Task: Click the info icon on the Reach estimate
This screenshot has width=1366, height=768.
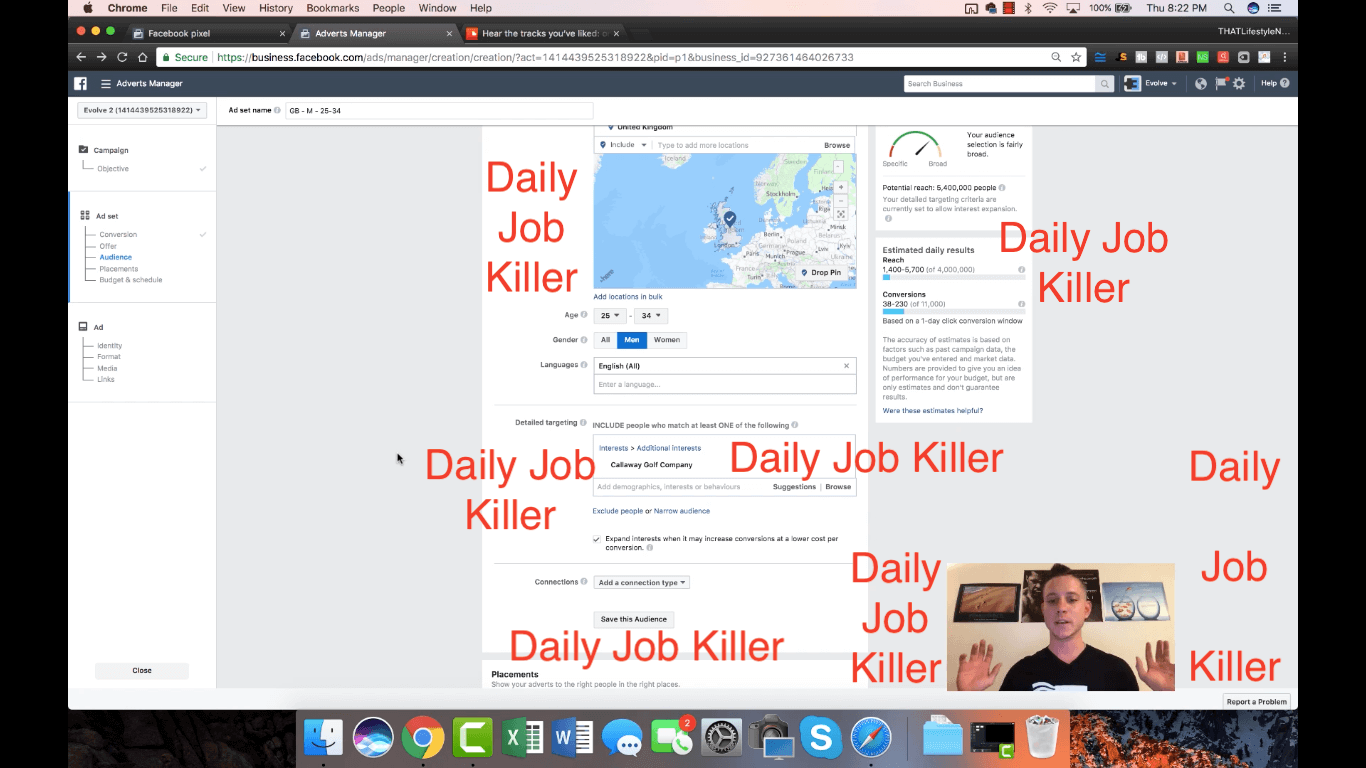Action: tap(1021, 270)
